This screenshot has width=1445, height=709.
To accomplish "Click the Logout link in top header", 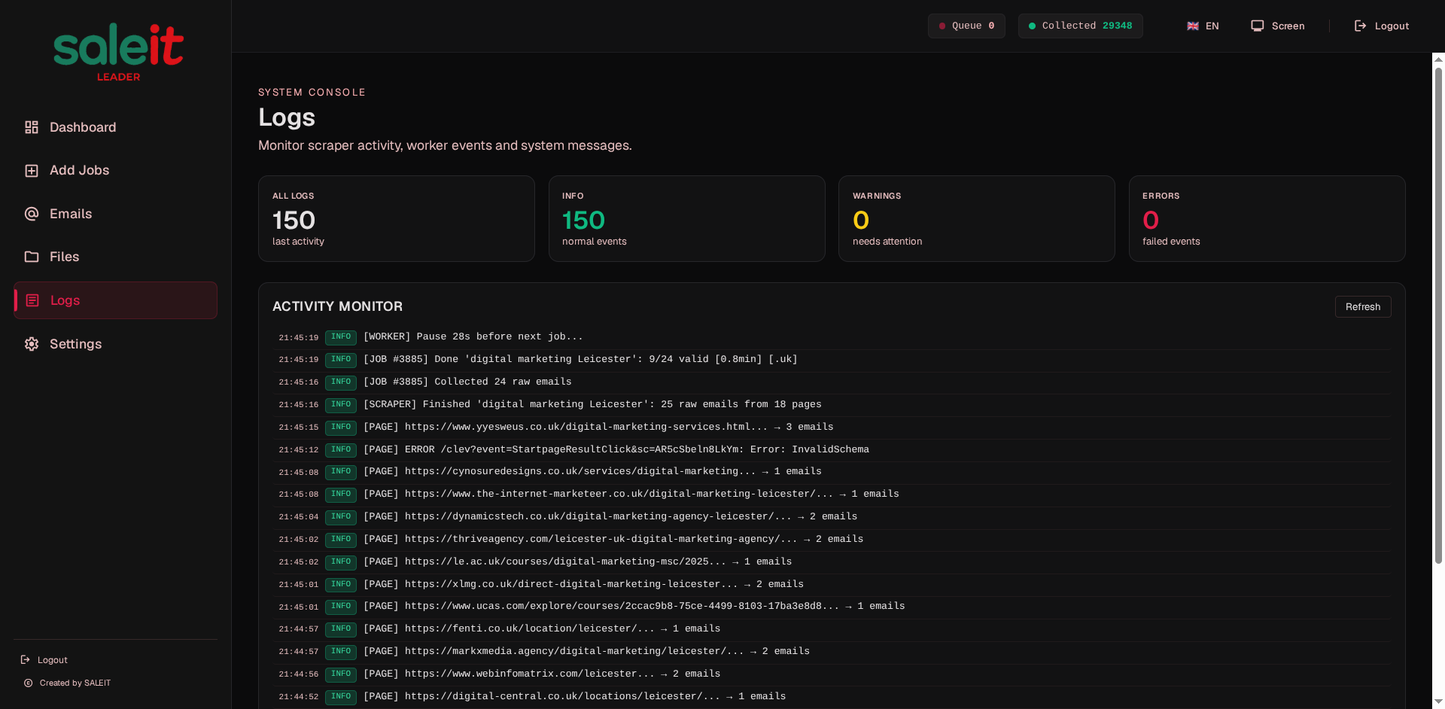I will [1381, 26].
